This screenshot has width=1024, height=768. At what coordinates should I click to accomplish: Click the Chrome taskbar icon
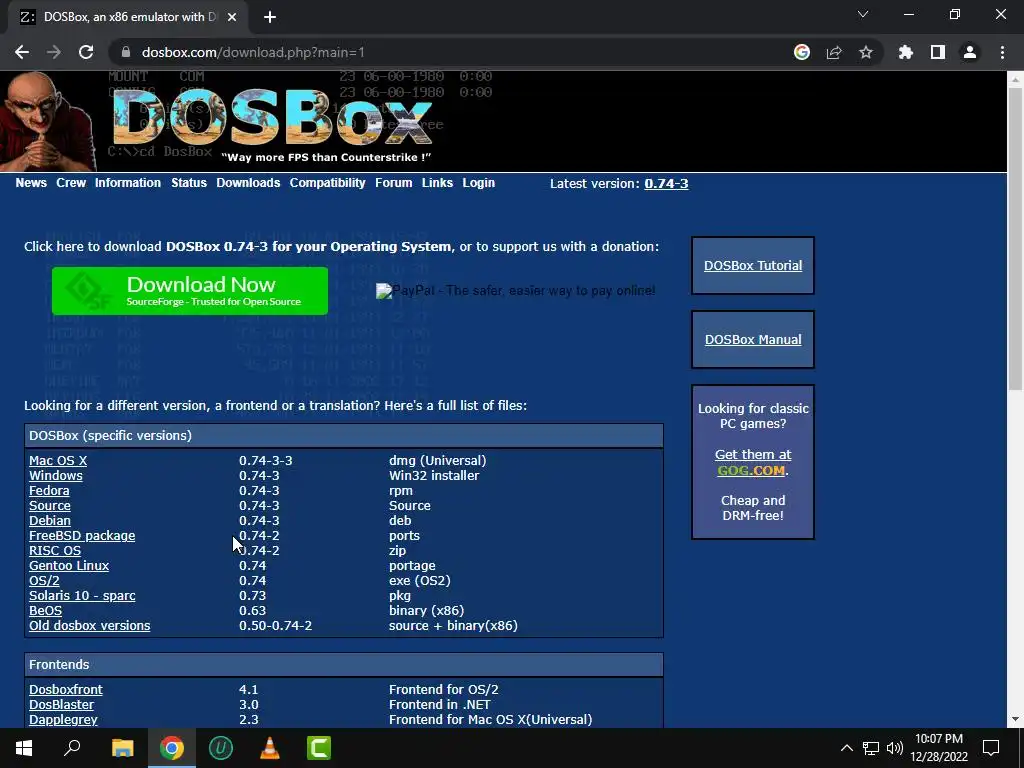pos(172,748)
